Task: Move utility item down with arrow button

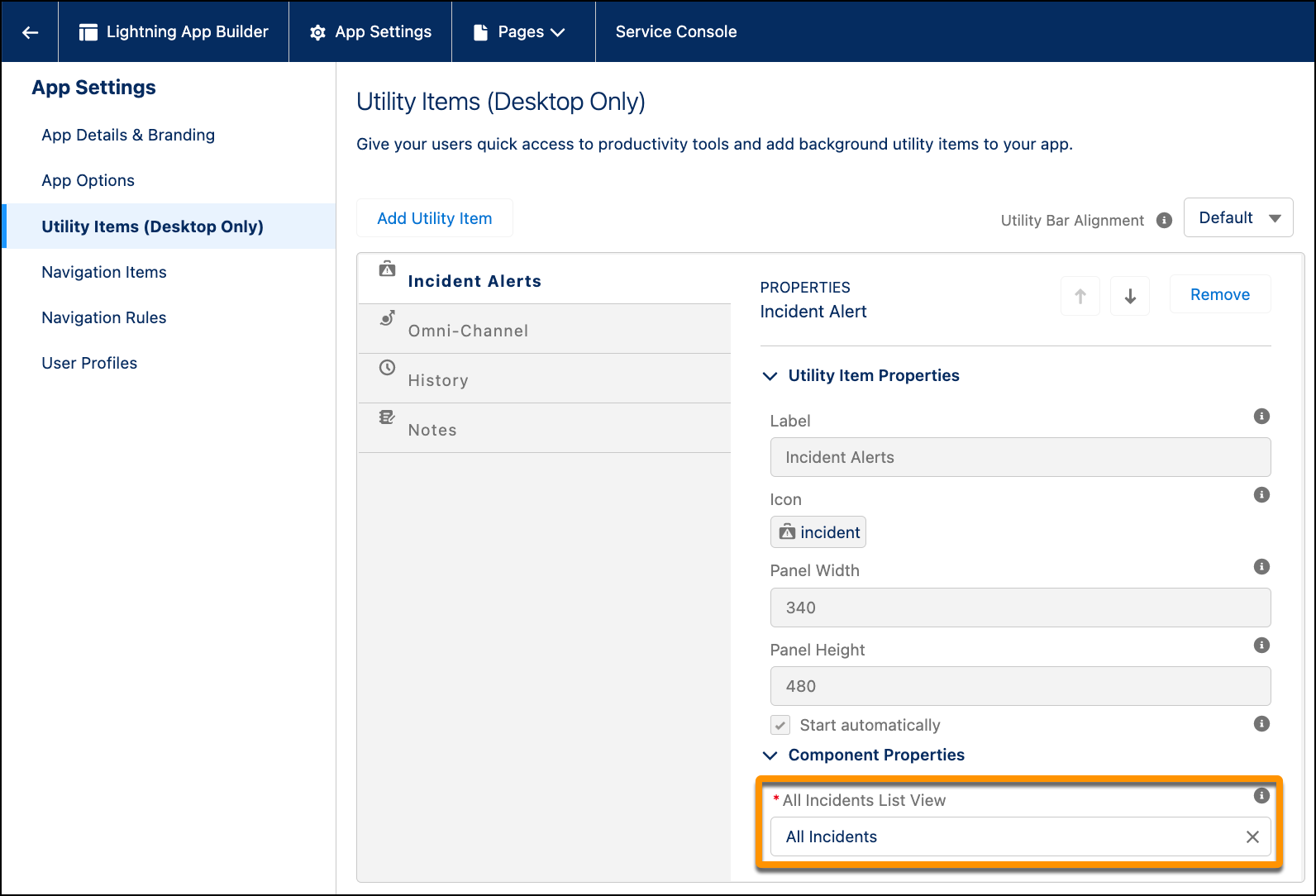Action: click(x=1130, y=296)
